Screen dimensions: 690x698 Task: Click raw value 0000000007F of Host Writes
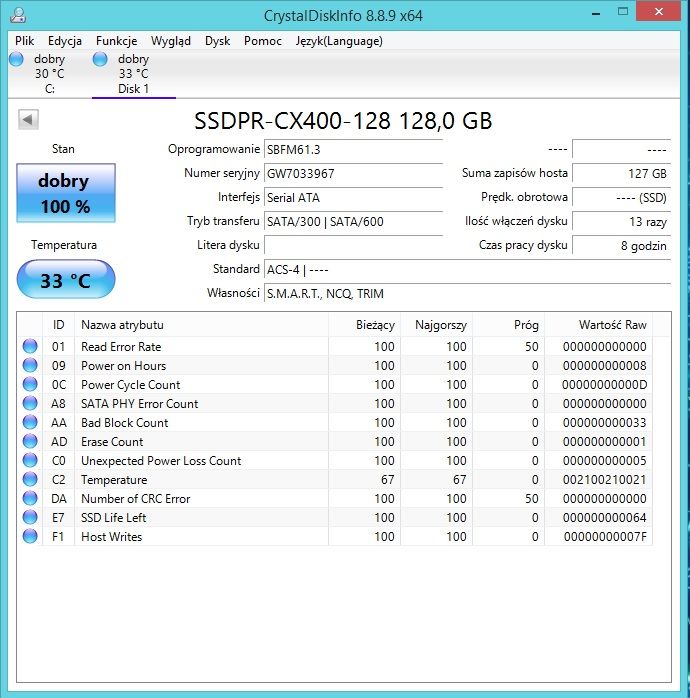(x=605, y=537)
